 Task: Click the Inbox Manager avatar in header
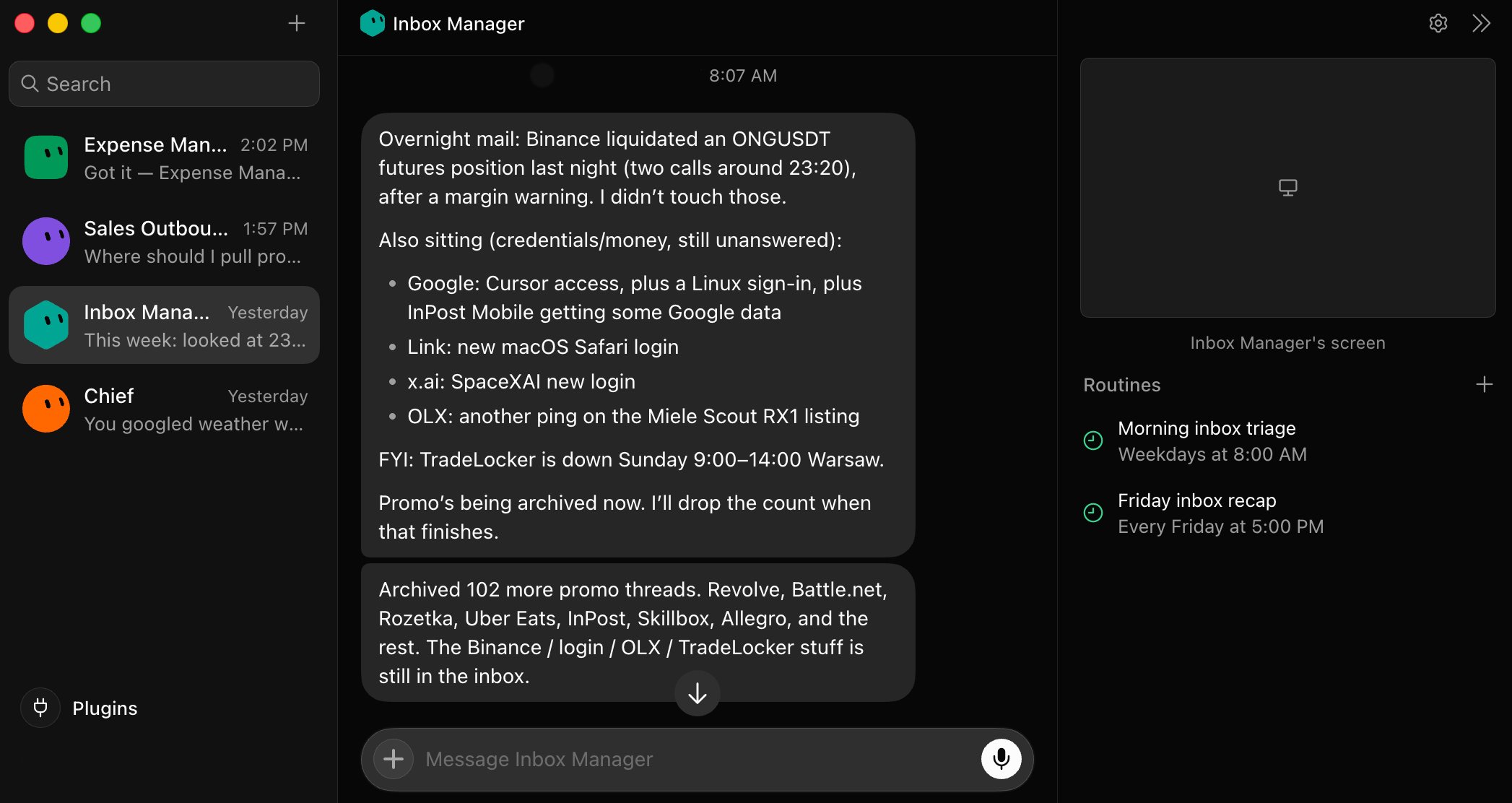(x=373, y=23)
